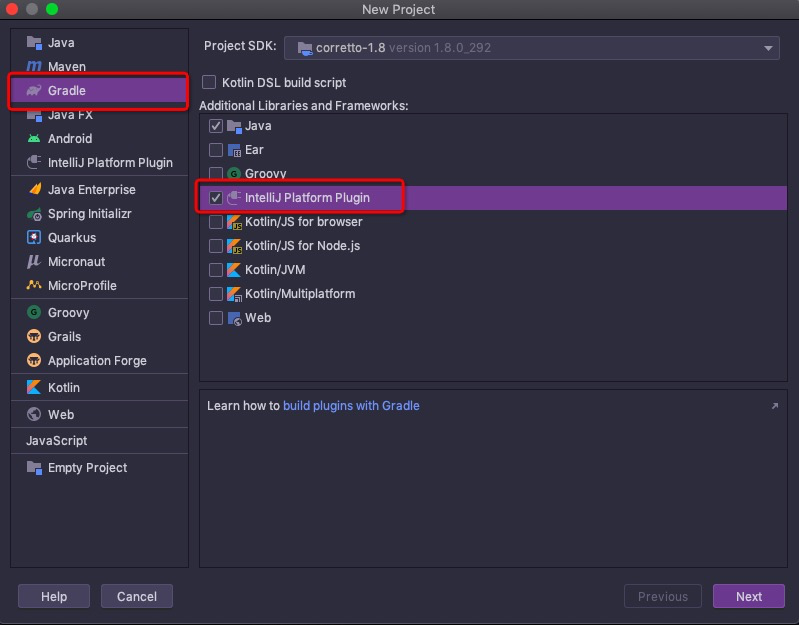Check Kotlin/JS for browser checkbox
Screen dimensions: 799x625
(x=216, y=222)
